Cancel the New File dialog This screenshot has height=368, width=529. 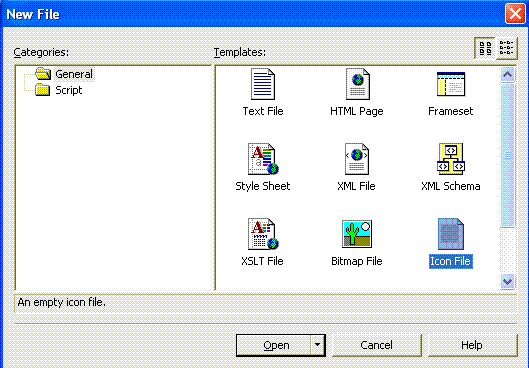pyautogui.click(x=377, y=345)
